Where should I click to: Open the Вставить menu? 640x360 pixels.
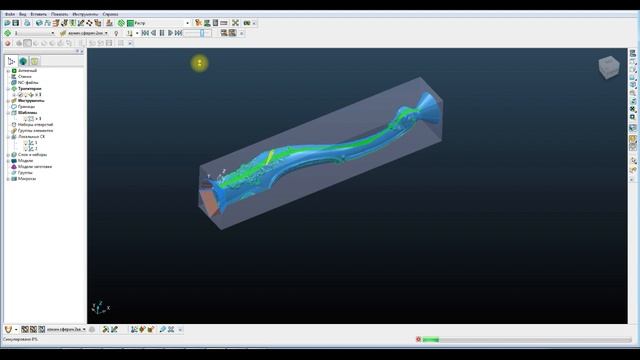[x=39, y=14]
